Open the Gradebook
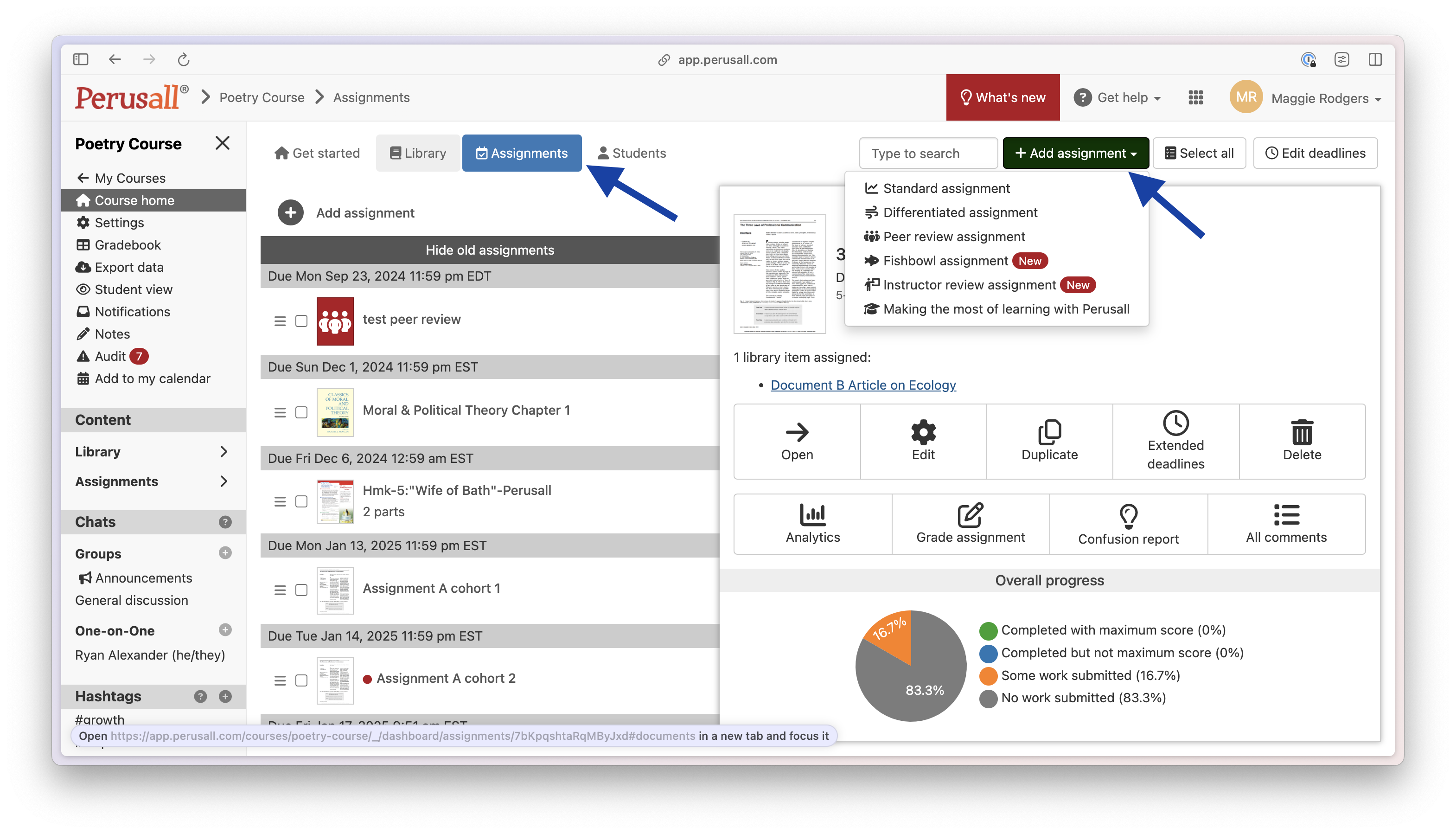Image resolution: width=1456 pixels, height=834 pixels. tap(128, 244)
